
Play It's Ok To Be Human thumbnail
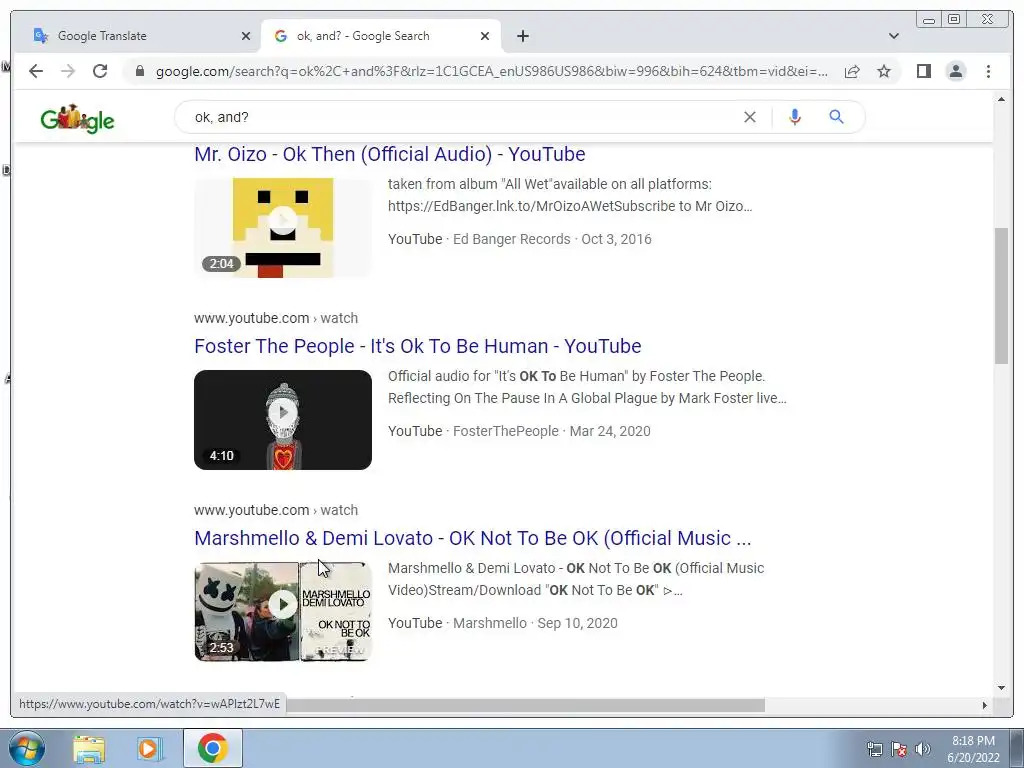(x=283, y=420)
